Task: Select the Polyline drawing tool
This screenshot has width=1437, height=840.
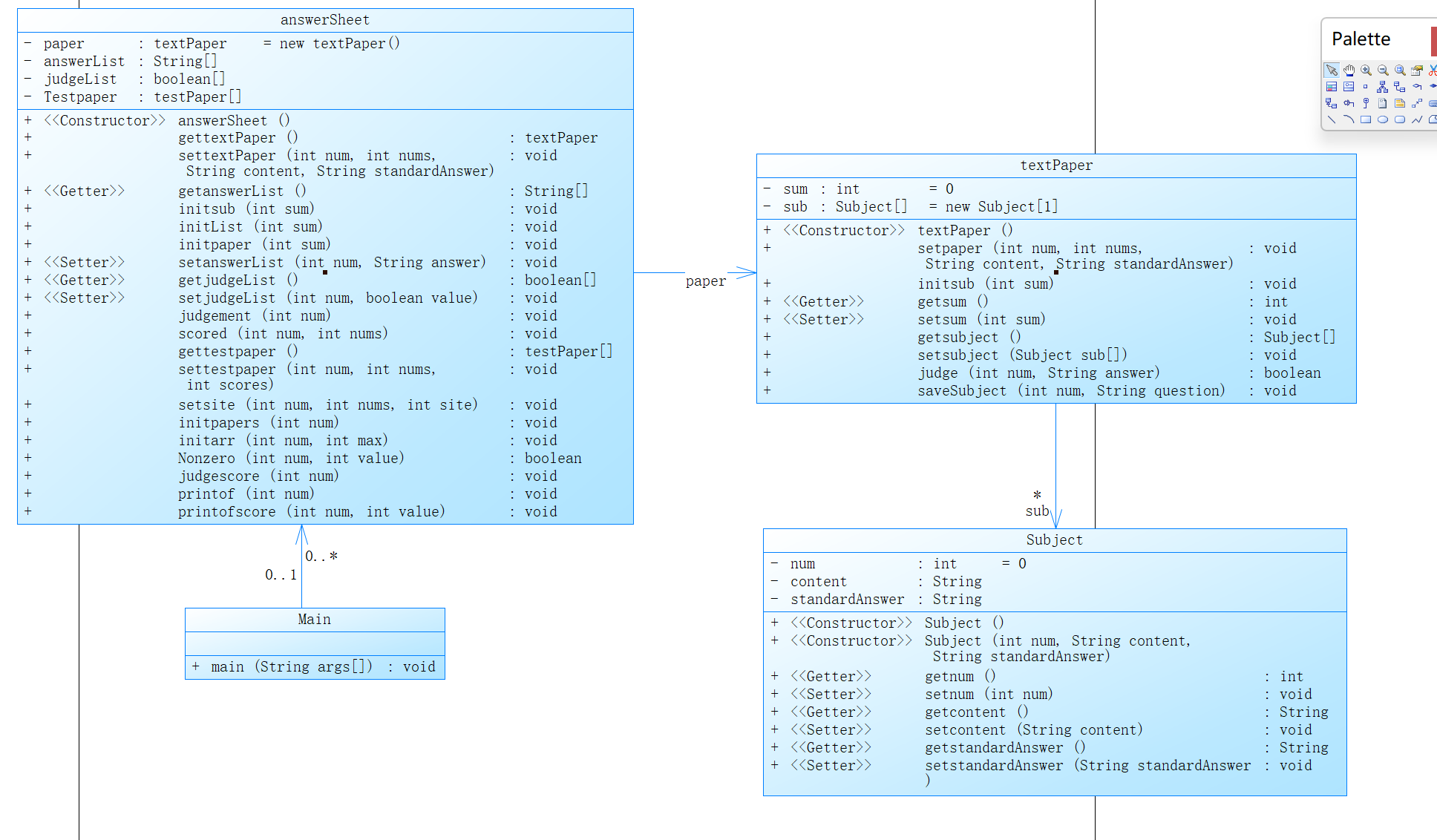Action: coord(1416,119)
